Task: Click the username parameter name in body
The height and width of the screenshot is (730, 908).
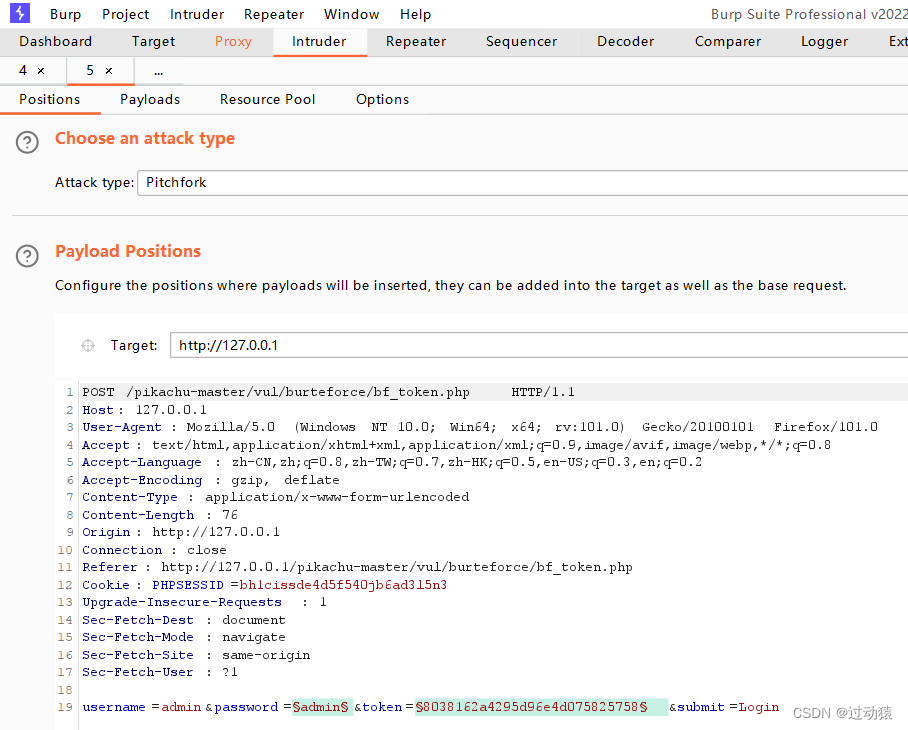Action: (114, 707)
